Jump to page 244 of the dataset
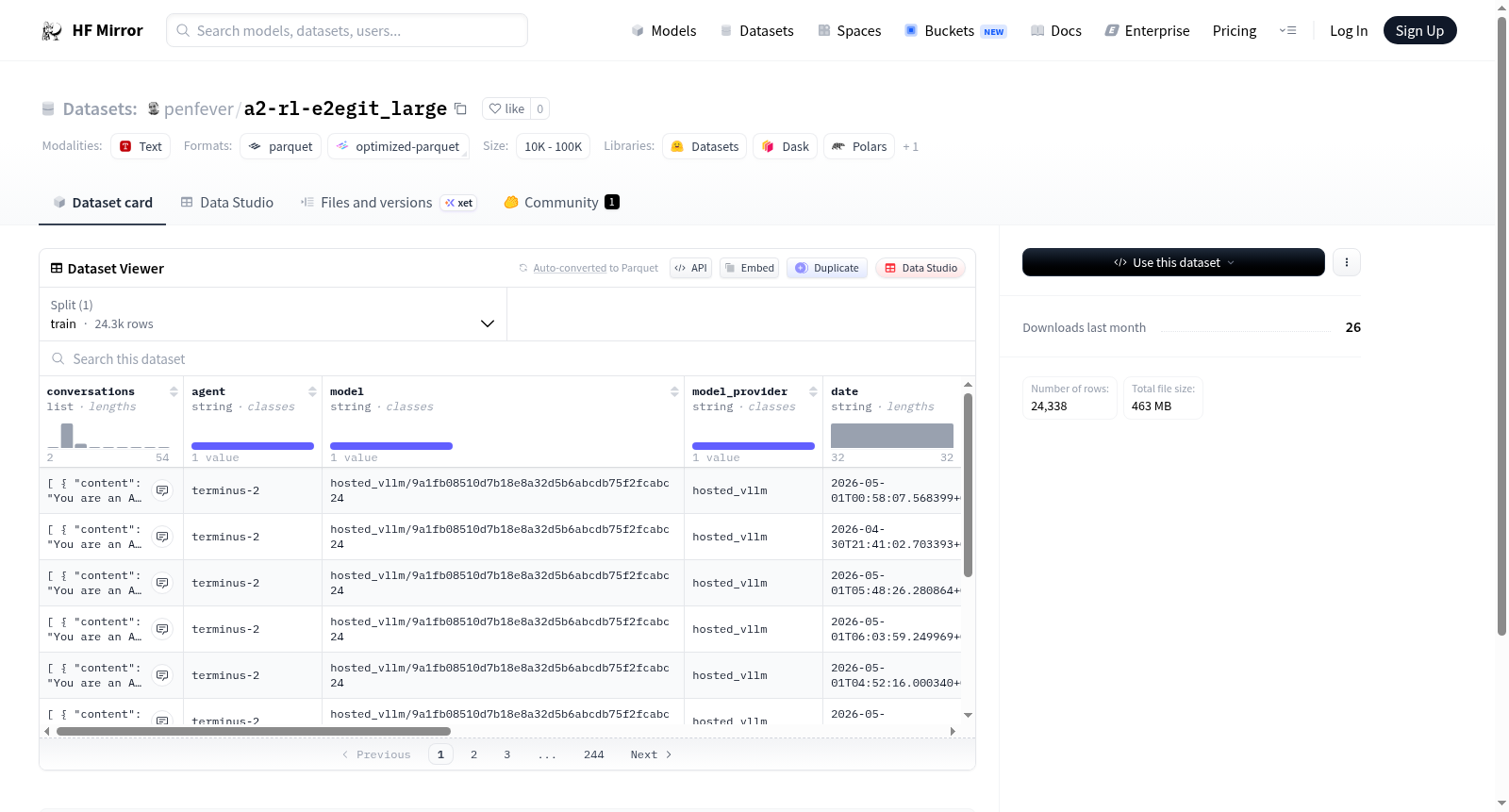This screenshot has width=1509, height=812. pyautogui.click(x=593, y=754)
